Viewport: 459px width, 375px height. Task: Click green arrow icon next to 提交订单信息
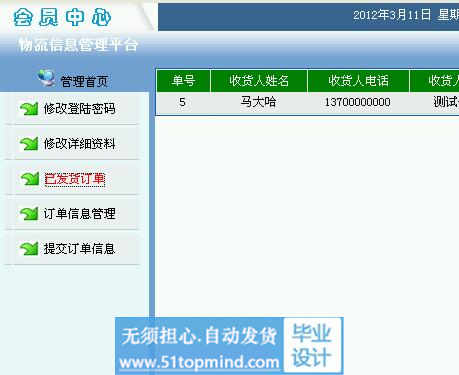point(29,249)
